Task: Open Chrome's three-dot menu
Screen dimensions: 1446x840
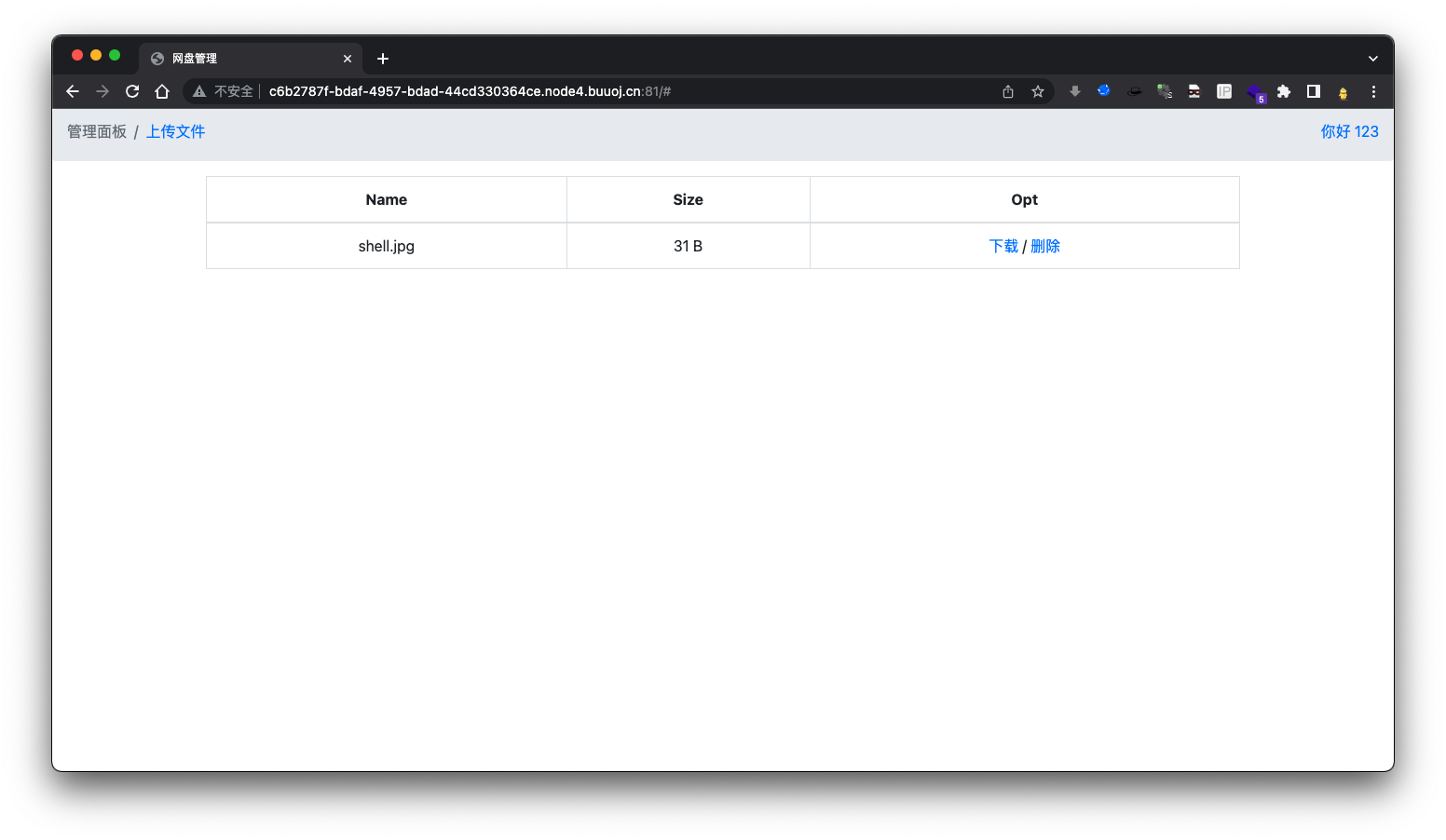Action: [1373, 91]
